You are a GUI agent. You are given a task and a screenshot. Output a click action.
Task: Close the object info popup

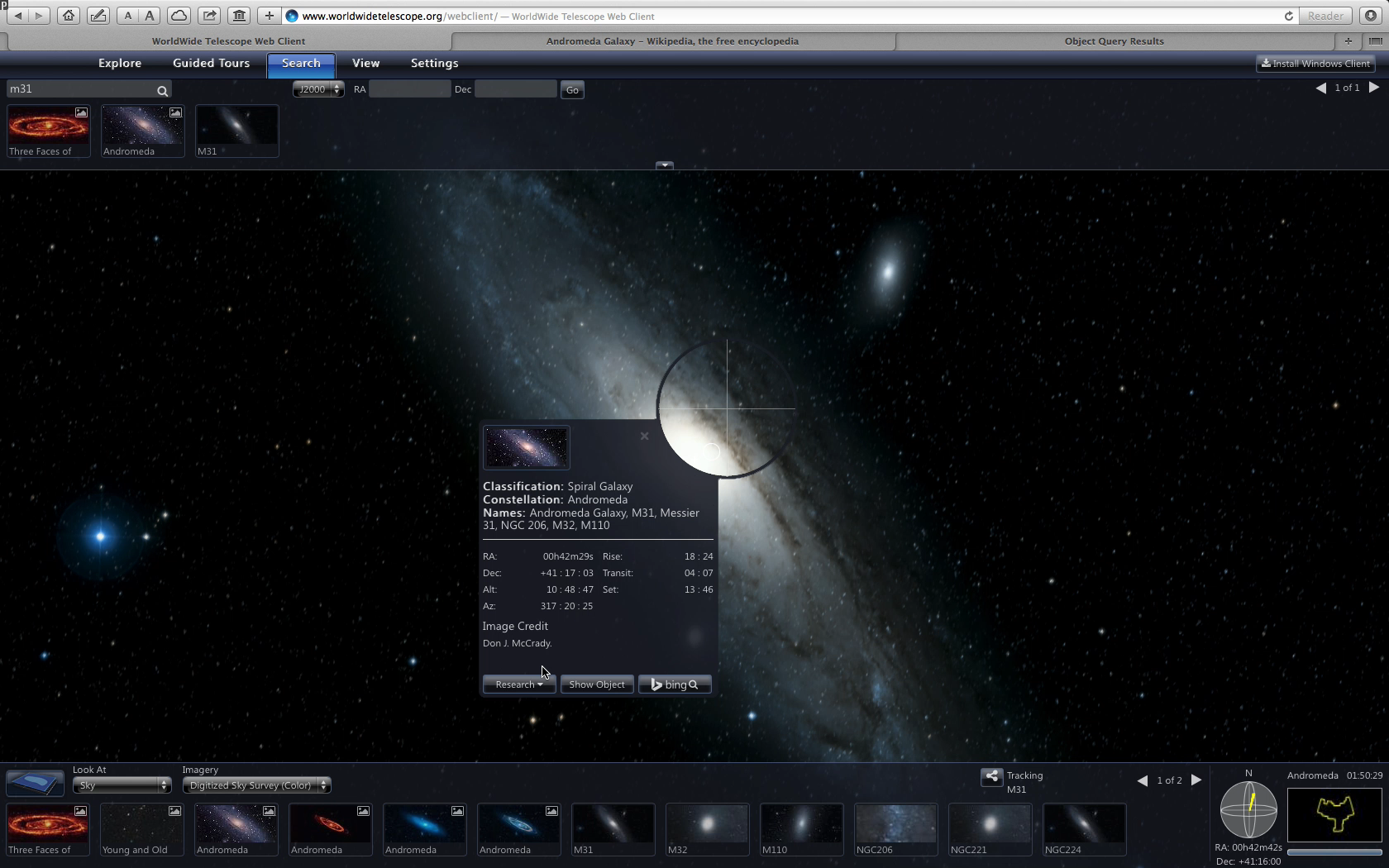644,436
